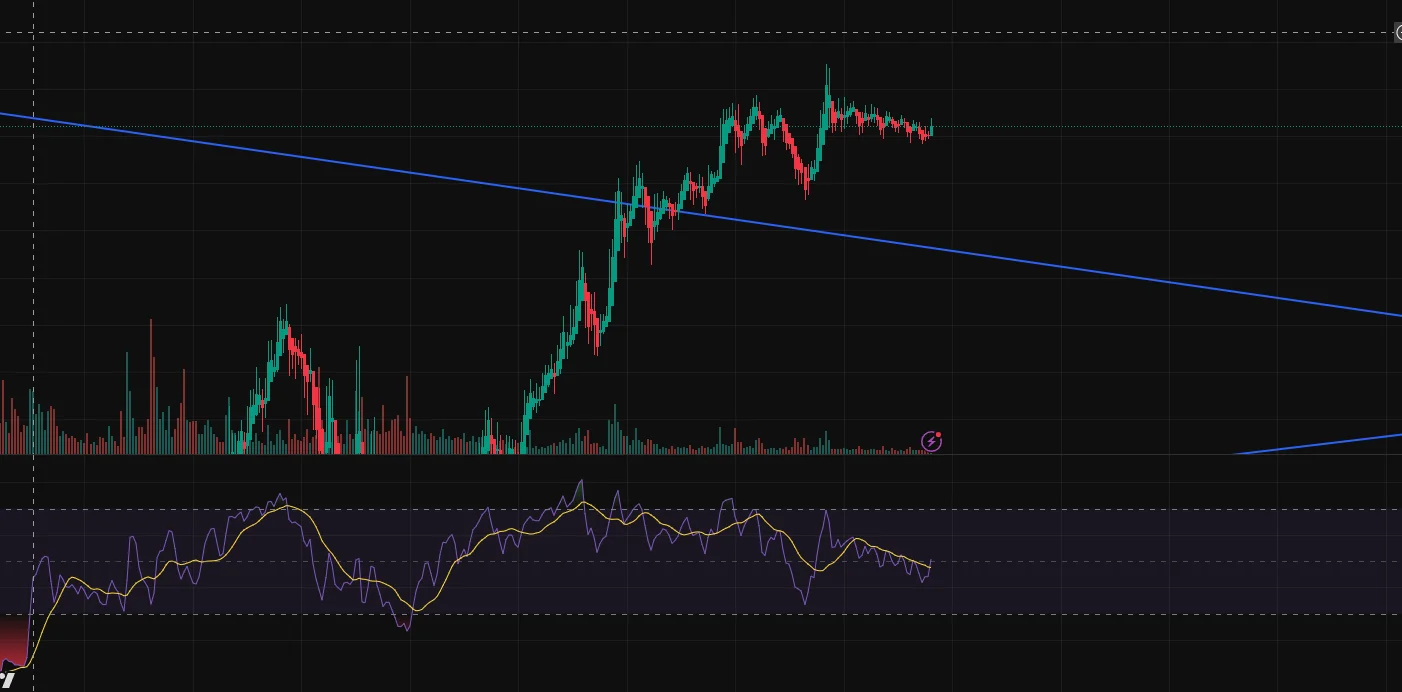1402x692 pixels.
Task: Select the white dashed horizontal line above the price
Action: pyautogui.click(x=700, y=33)
